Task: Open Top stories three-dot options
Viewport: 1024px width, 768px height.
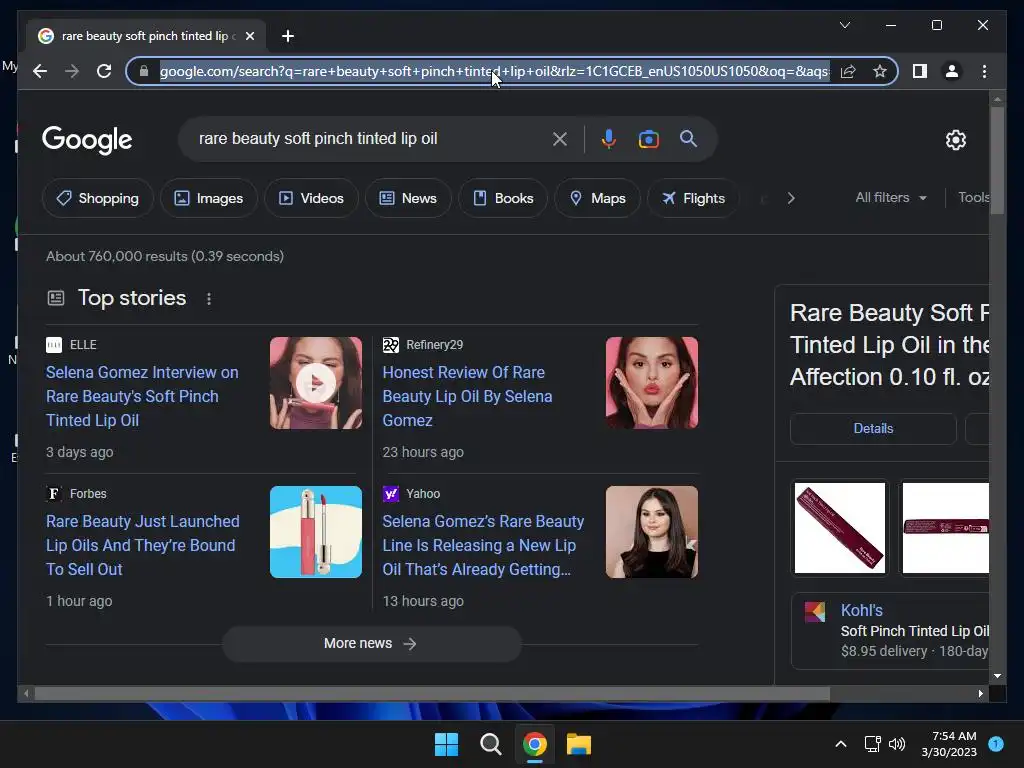Action: point(209,299)
